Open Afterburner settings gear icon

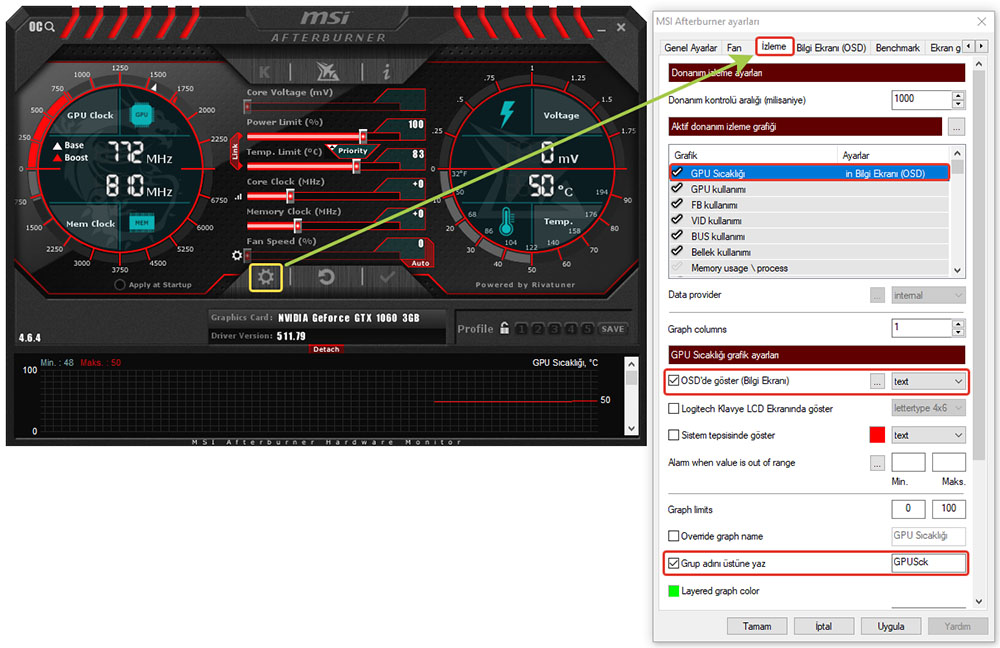point(265,277)
